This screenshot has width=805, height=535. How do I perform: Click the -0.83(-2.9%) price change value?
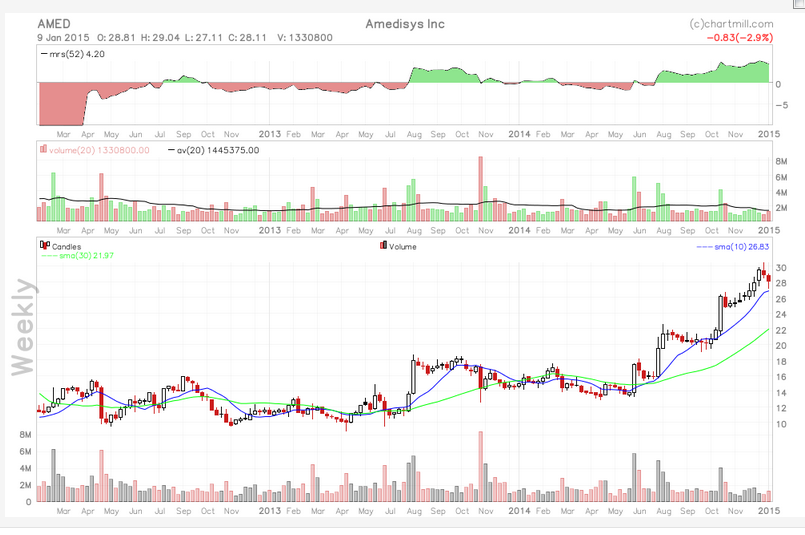[x=740, y=37]
